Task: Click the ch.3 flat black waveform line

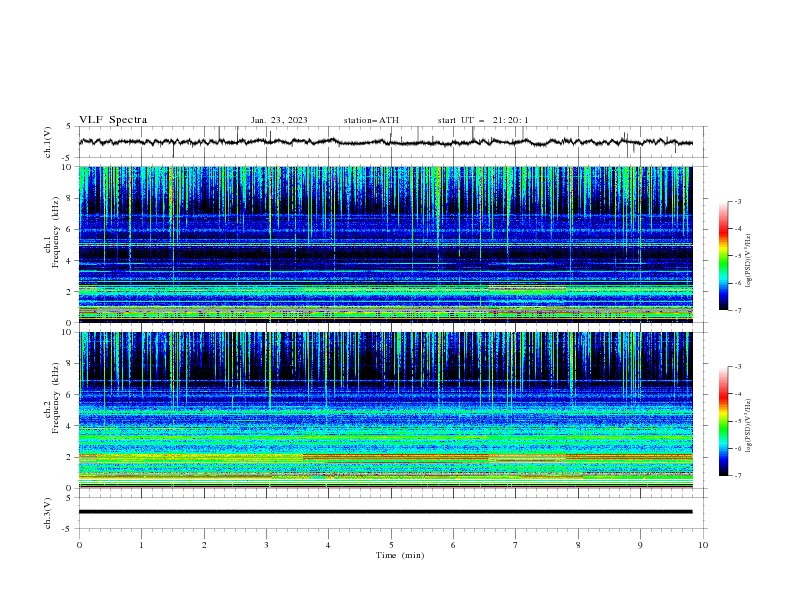Action: [386, 512]
